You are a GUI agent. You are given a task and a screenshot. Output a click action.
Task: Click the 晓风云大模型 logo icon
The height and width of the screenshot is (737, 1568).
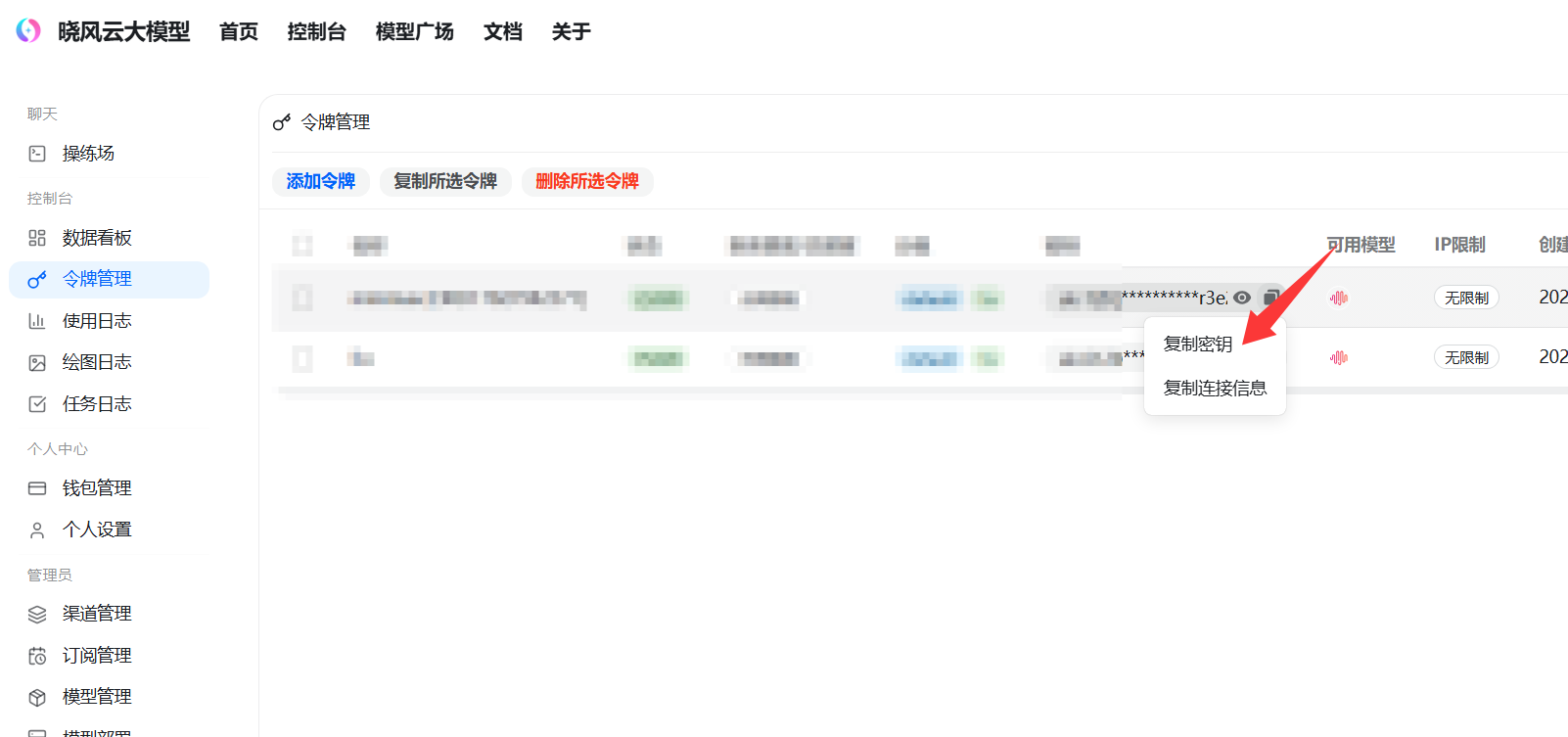[28, 31]
